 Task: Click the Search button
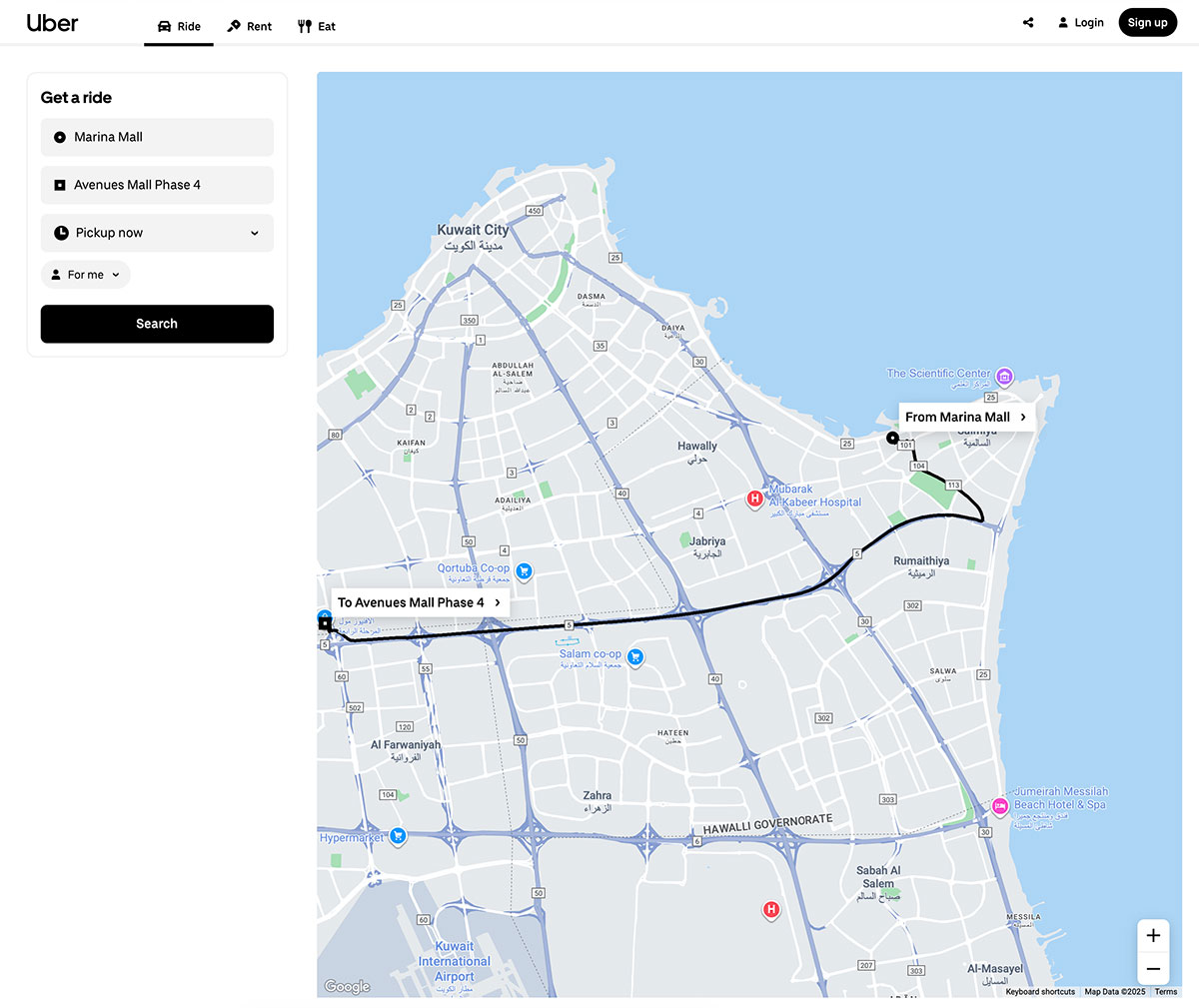(x=157, y=324)
